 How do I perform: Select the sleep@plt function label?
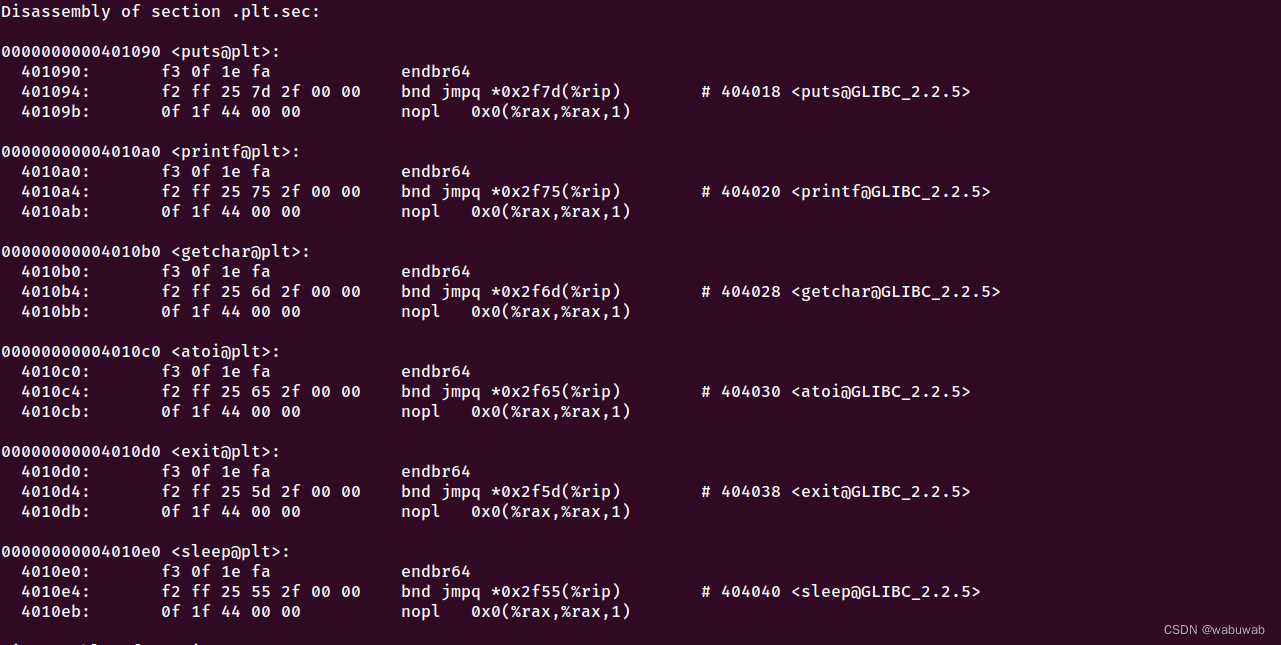point(230,552)
